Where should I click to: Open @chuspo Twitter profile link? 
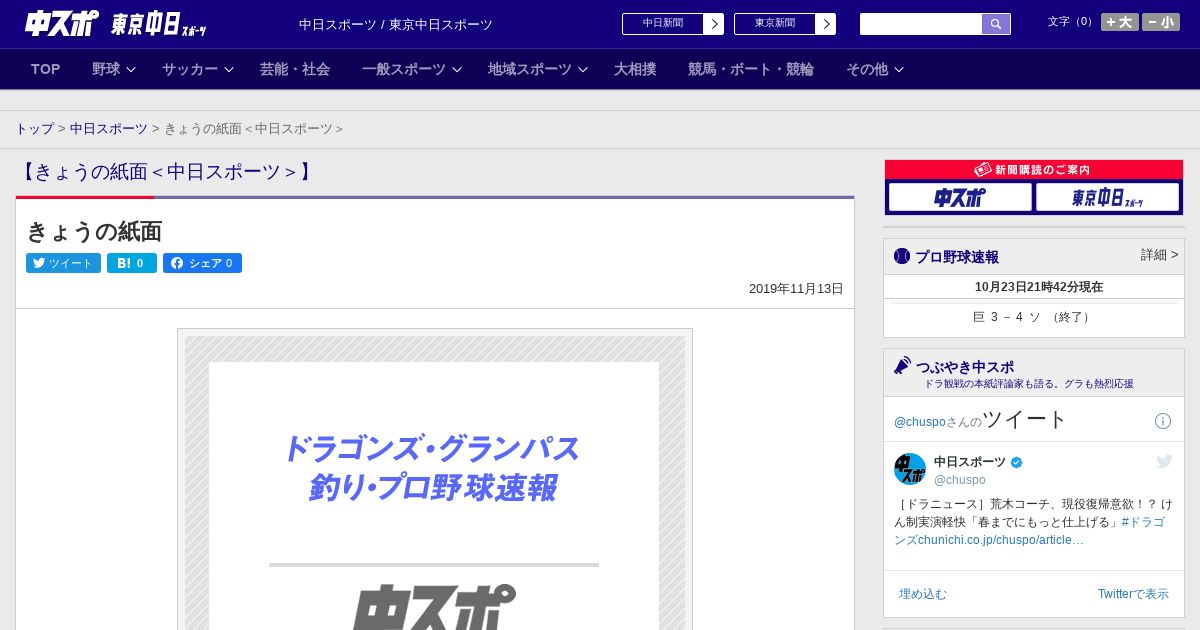point(919,422)
